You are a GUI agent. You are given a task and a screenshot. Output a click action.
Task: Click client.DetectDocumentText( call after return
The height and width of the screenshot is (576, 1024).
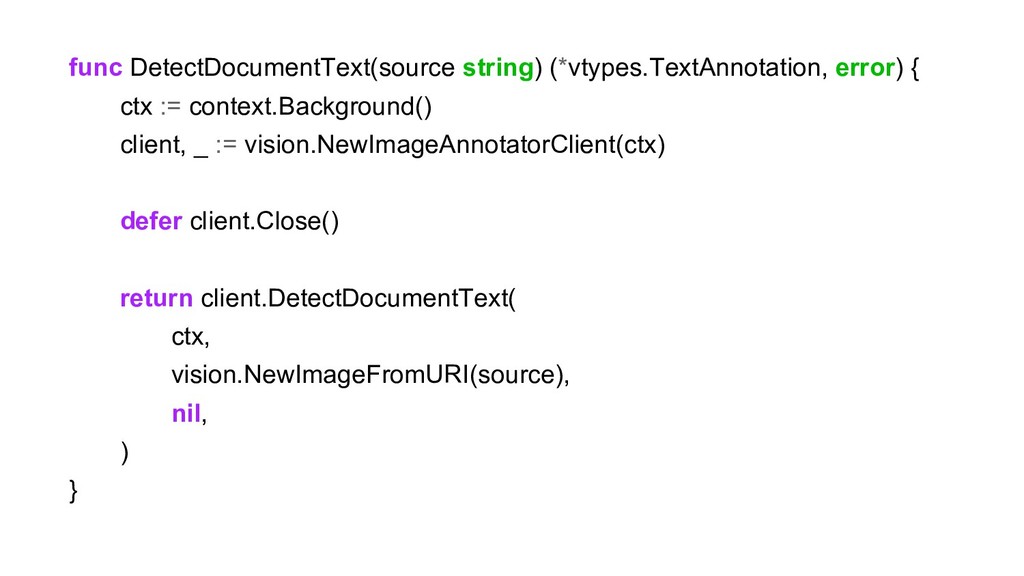tap(358, 298)
